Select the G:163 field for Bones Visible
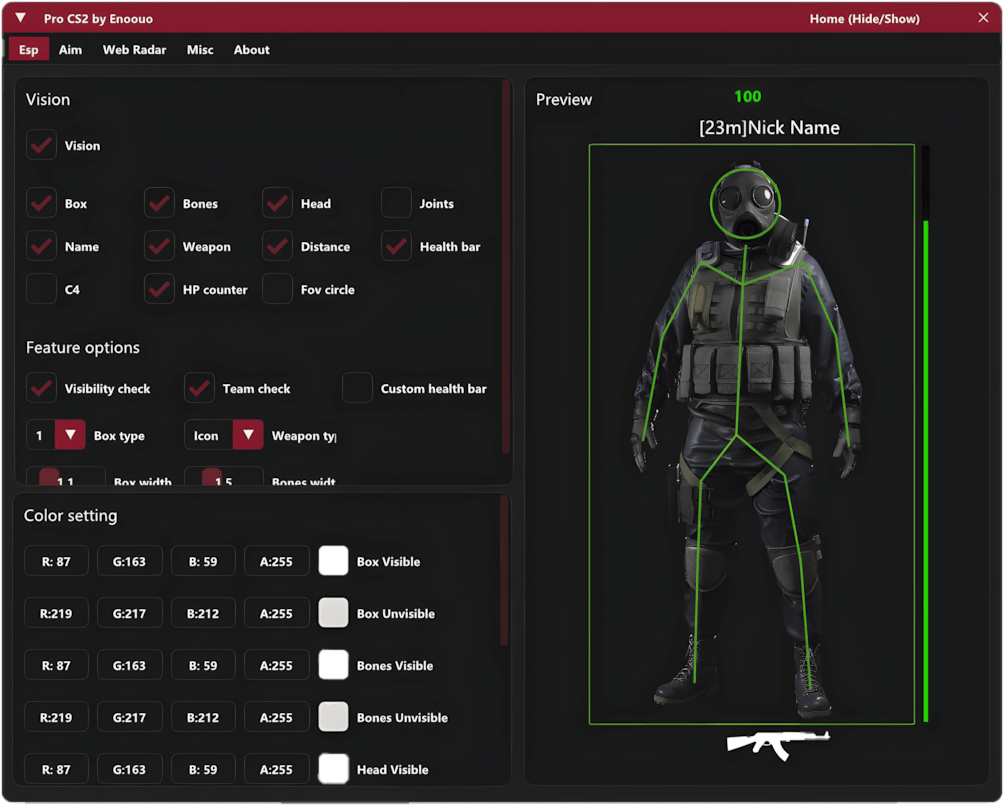Viewport: 1004px width, 805px height. 129,665
